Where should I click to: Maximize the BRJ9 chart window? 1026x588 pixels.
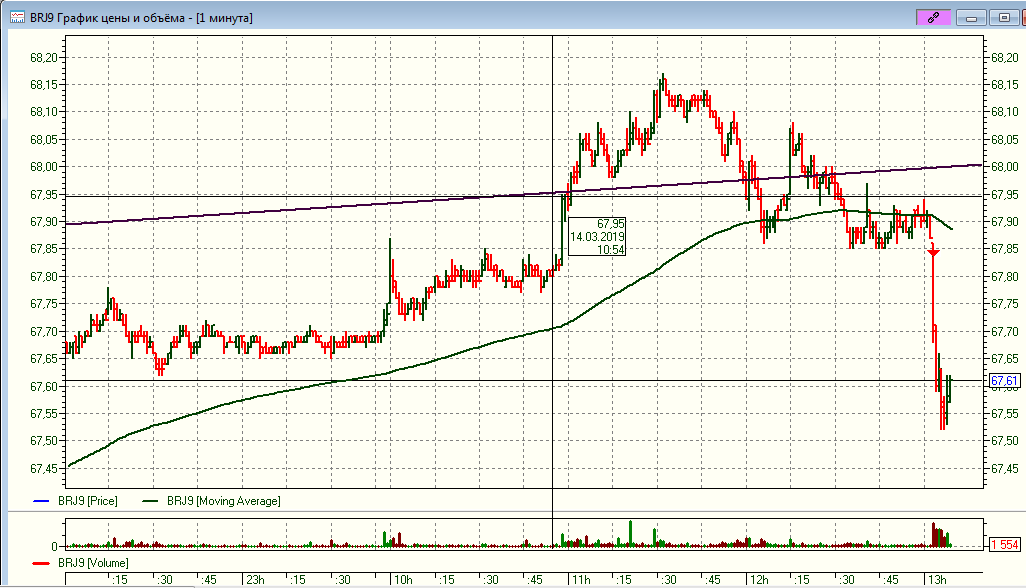point(1002,17)
